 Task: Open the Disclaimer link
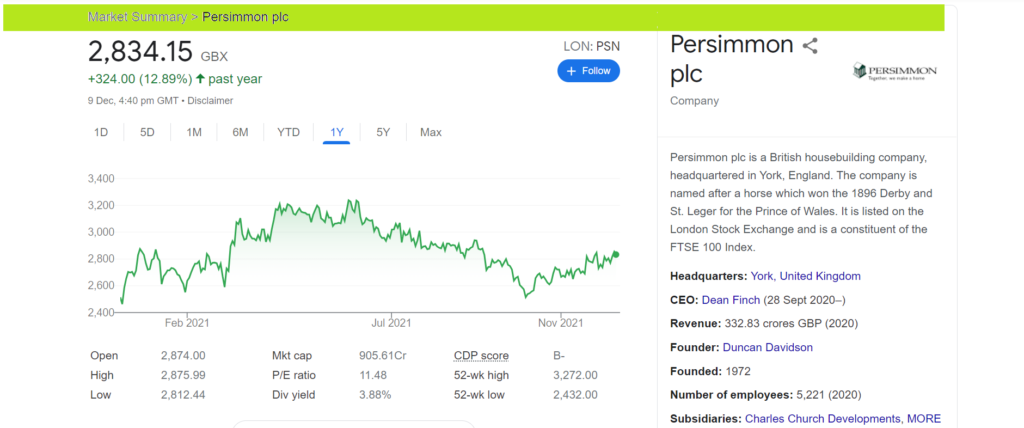[212, 101]
